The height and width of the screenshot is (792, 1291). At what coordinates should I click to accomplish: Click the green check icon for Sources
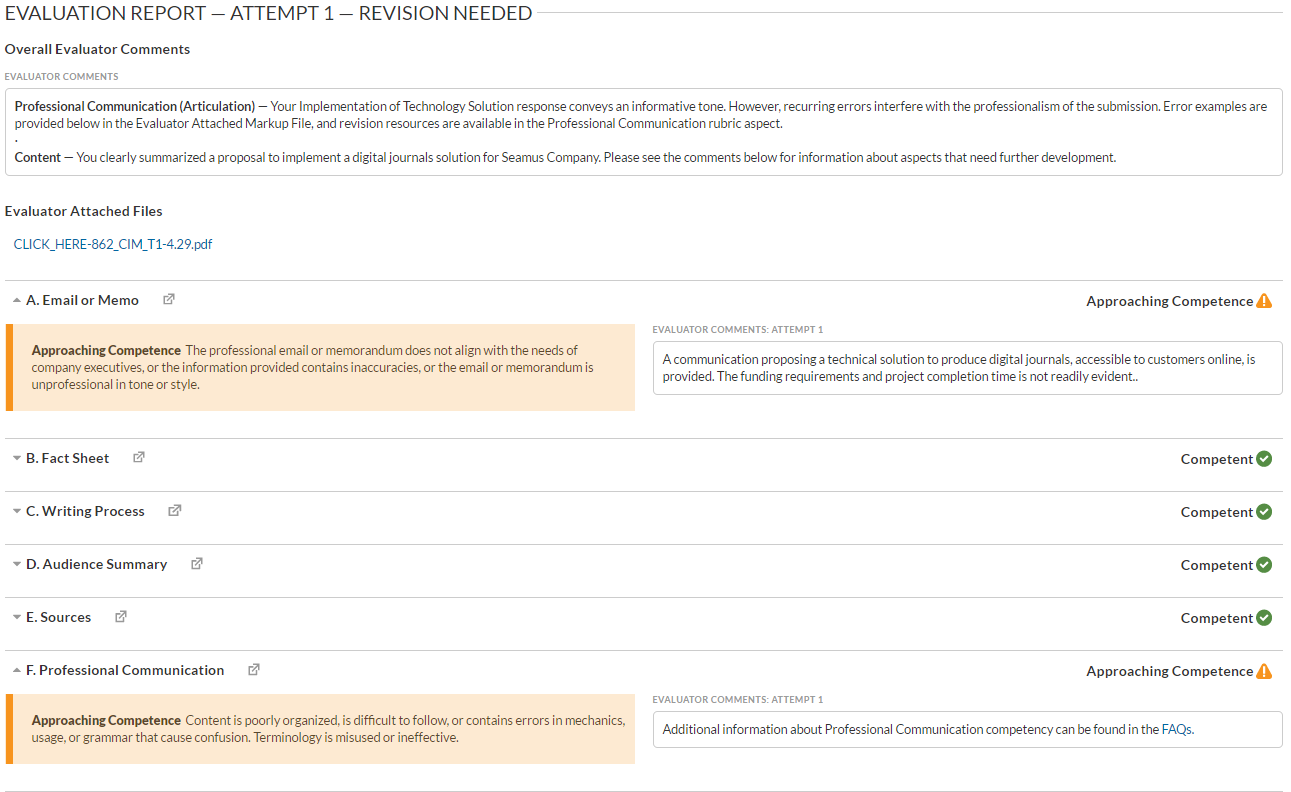(1264, 618)
